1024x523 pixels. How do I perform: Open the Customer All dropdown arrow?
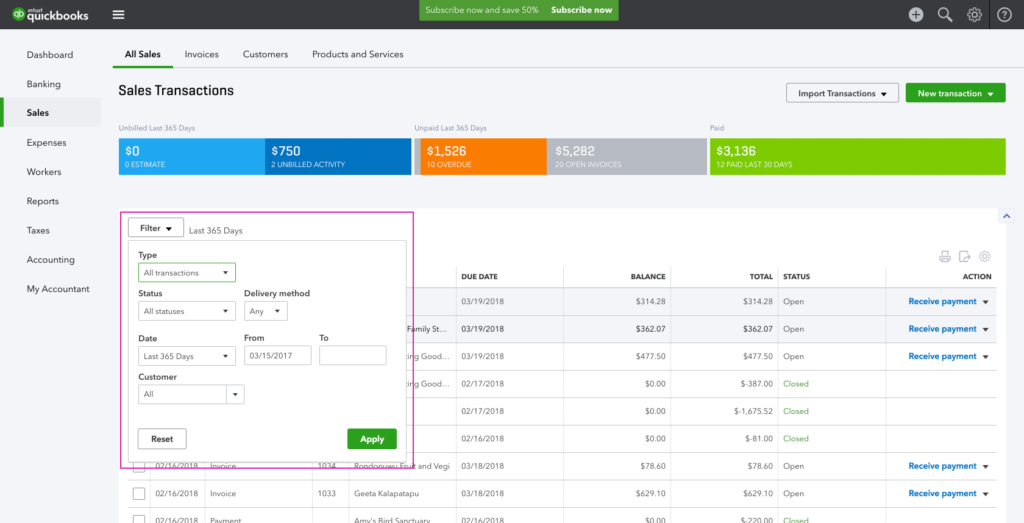coord(235,394)
